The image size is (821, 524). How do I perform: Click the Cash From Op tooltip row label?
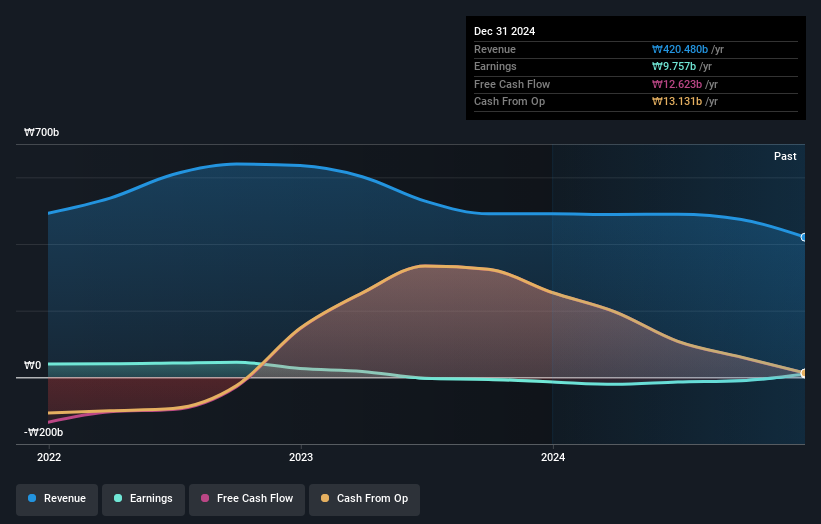[509, 102]
